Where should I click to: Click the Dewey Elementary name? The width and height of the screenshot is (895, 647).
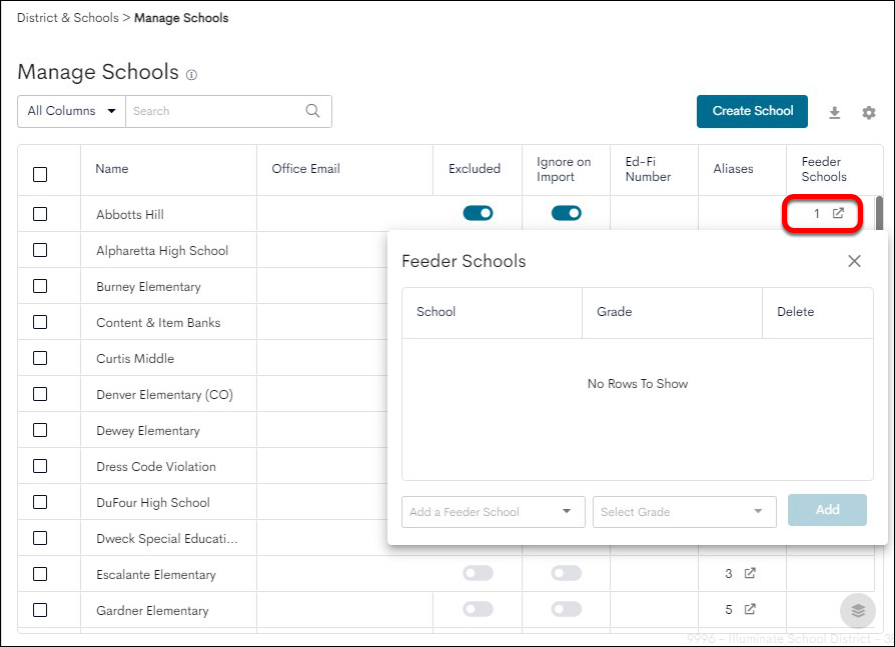(x=148, y=431)
